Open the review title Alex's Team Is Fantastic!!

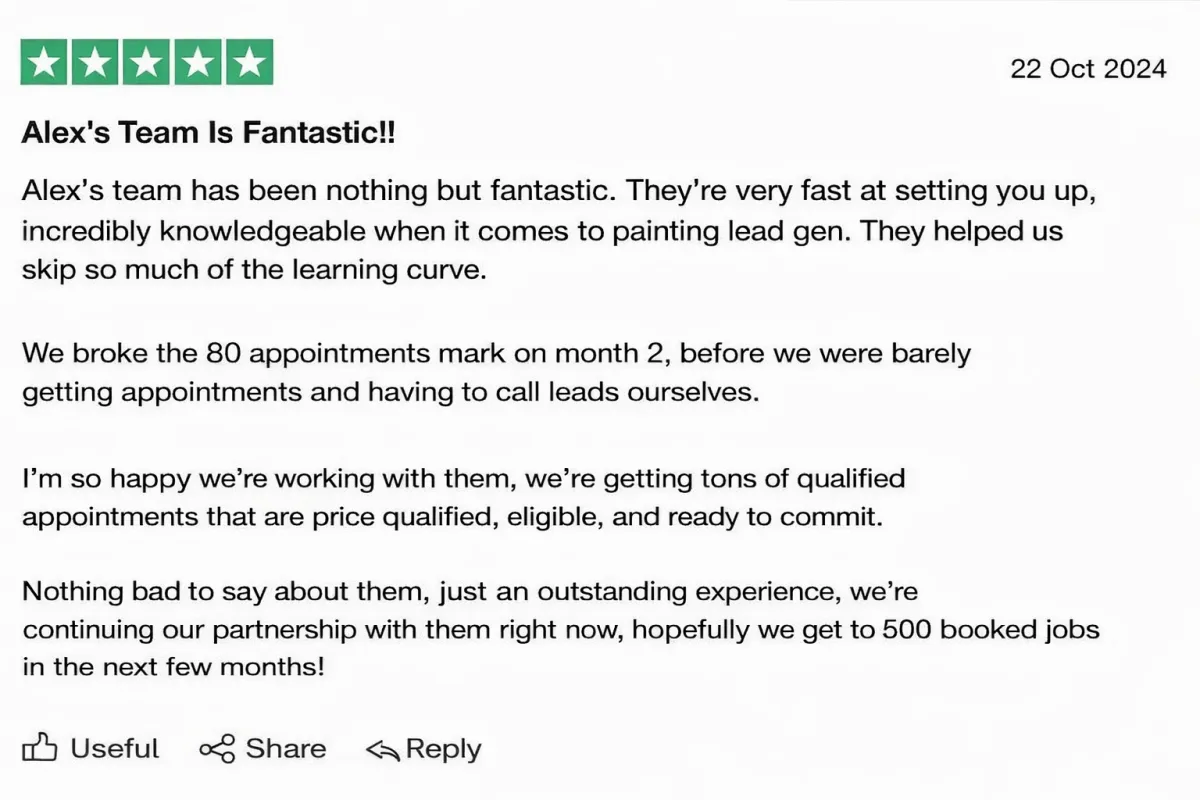[208, 133]
